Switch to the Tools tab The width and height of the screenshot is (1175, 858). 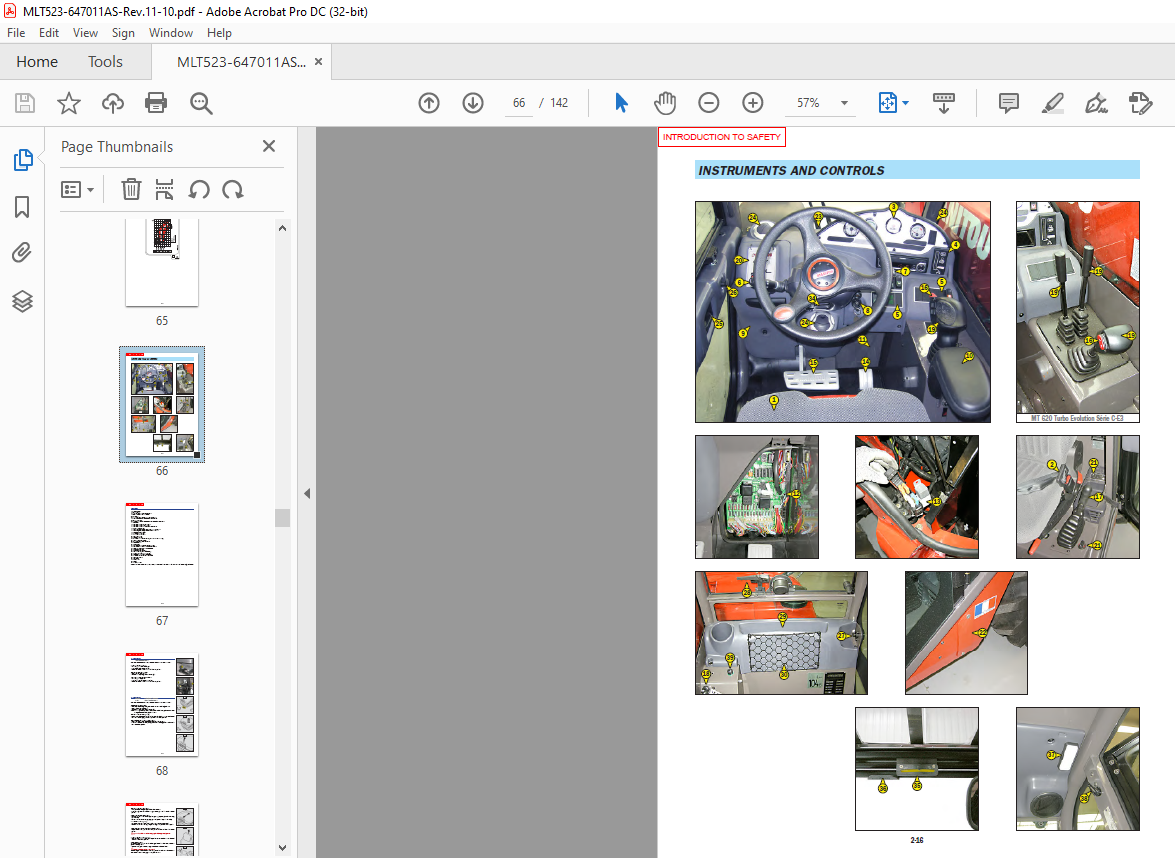tap(105, 61)
